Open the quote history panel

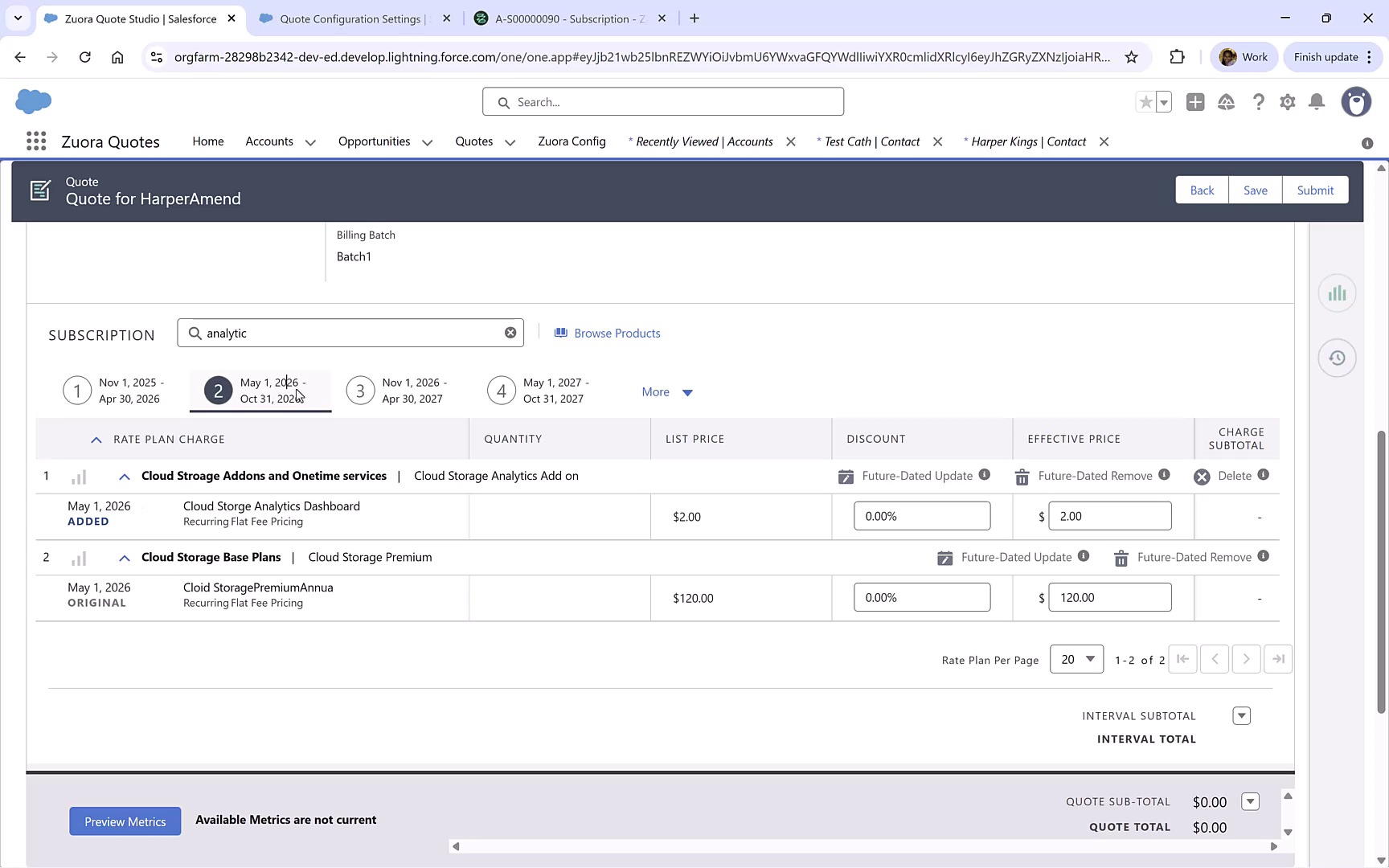[x=1337, y=358]
